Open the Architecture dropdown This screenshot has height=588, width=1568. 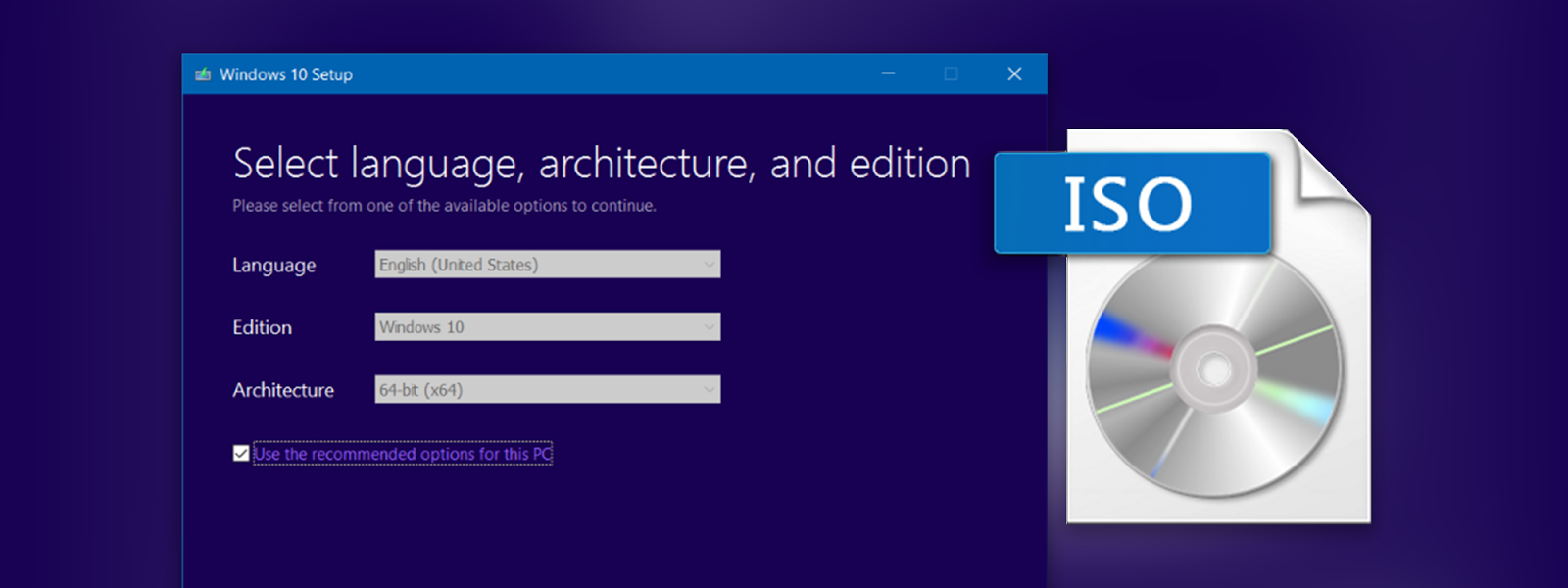point(548,389)
